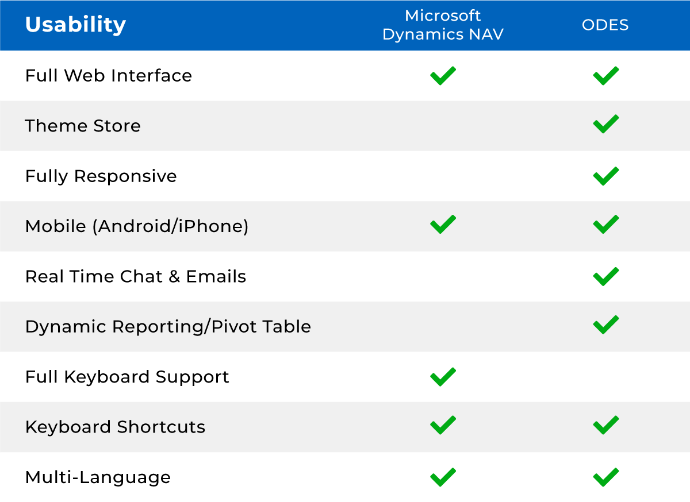Select the ODES checkmark for Mobile (Android/iPhone)

coord(606,224)
